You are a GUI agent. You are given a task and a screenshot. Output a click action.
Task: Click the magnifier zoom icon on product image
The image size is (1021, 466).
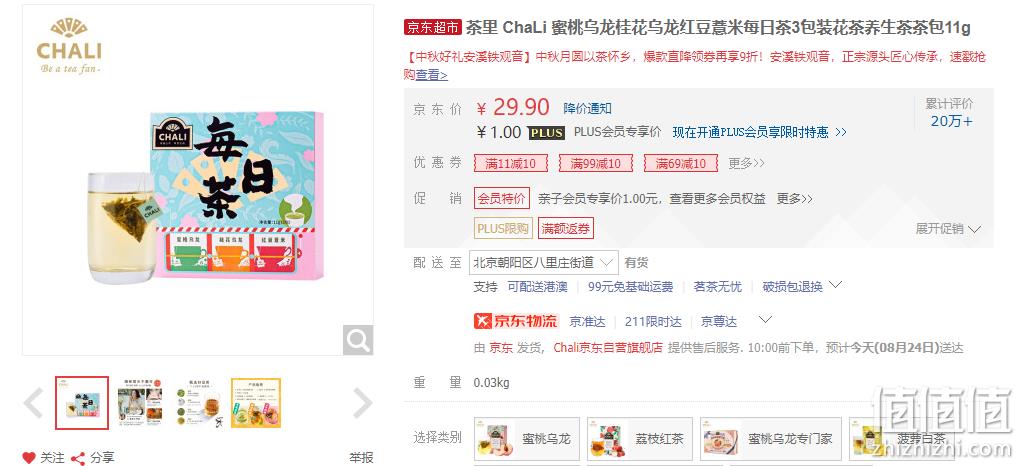358,340
